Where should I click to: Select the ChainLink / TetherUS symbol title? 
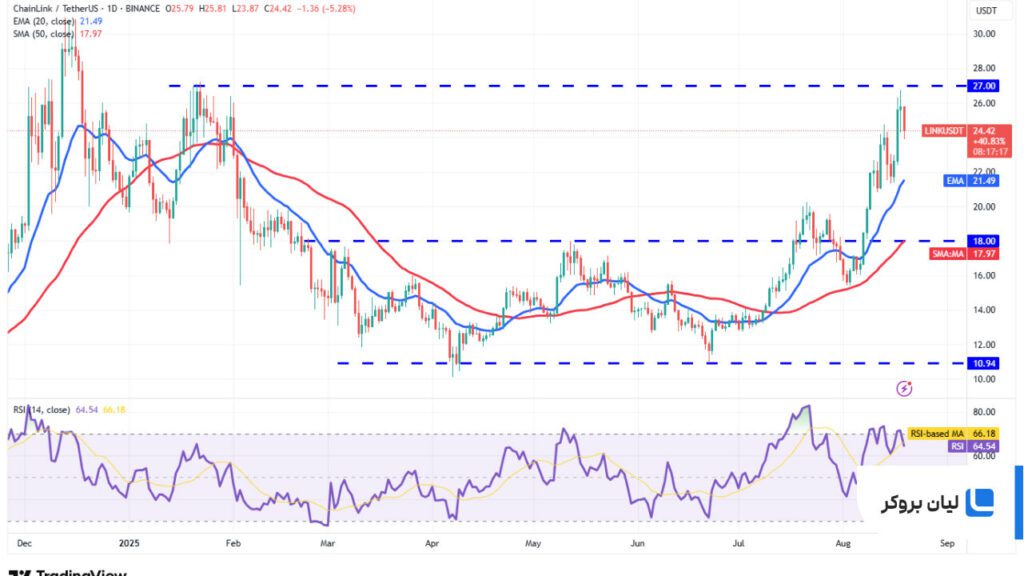point(55,9)
